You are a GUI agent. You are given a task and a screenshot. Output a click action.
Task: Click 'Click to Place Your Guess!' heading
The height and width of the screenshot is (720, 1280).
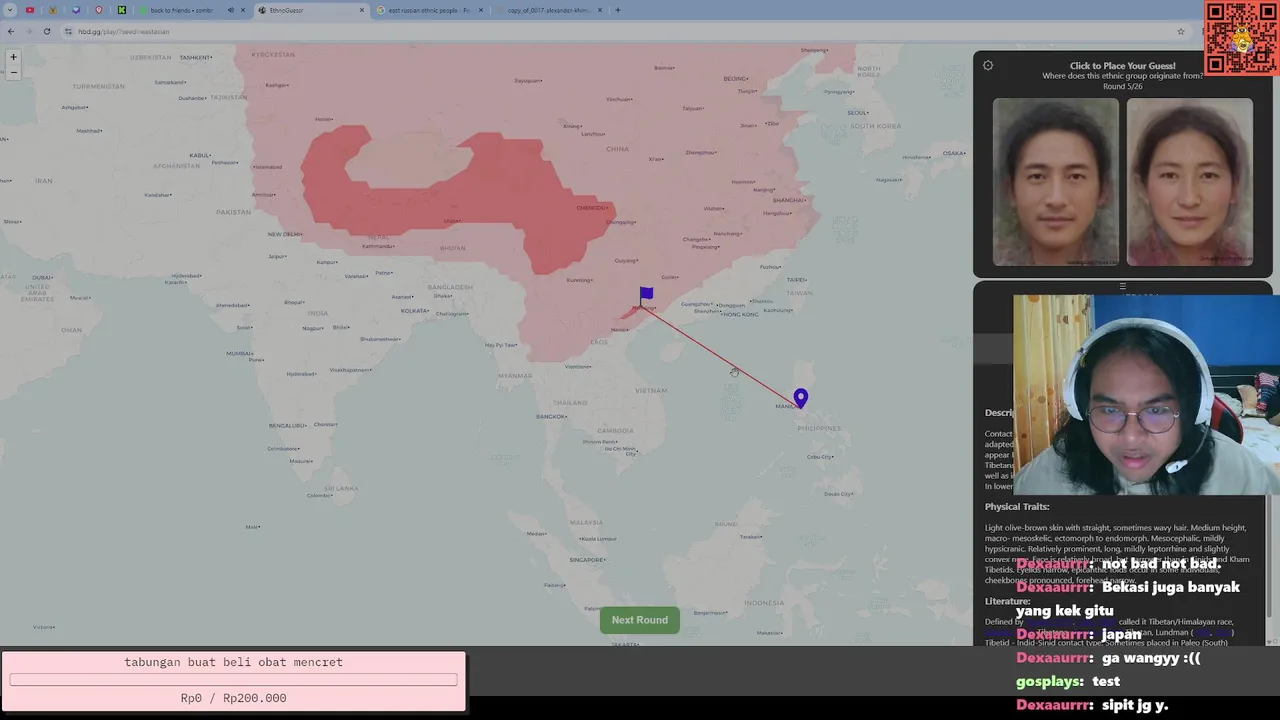tap(1122, 66)
